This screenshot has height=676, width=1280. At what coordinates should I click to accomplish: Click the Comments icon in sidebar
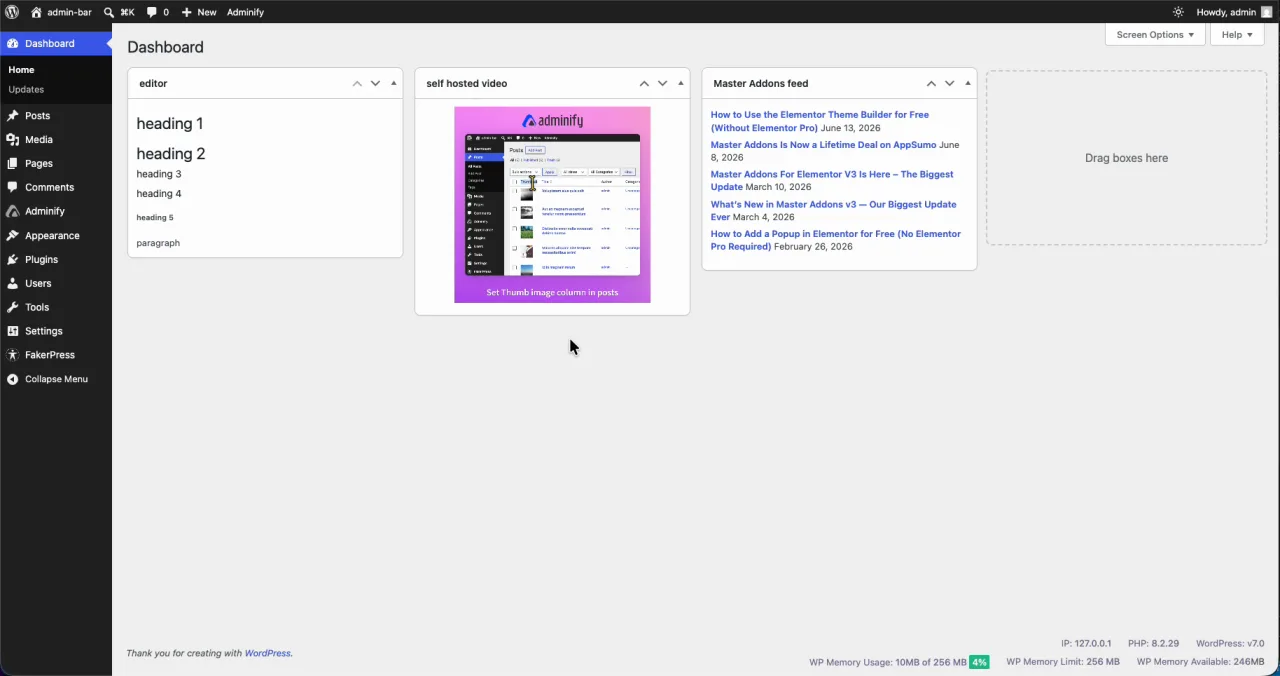click(12, 187)
